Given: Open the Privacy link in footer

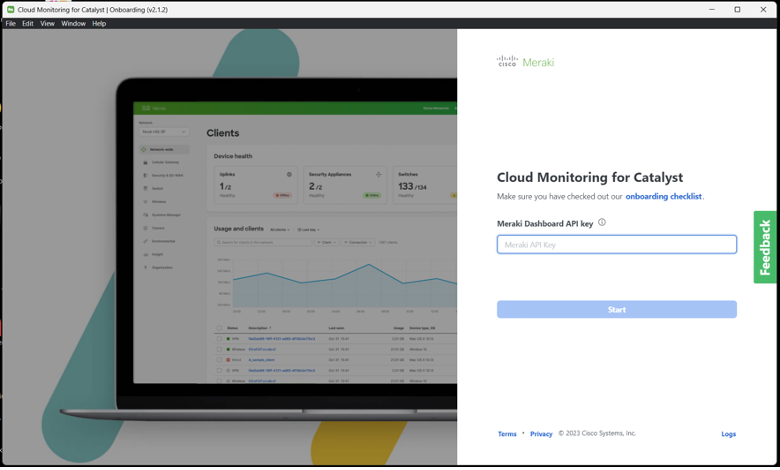Looking at the screenshot, I should click(x=541, y=434).
